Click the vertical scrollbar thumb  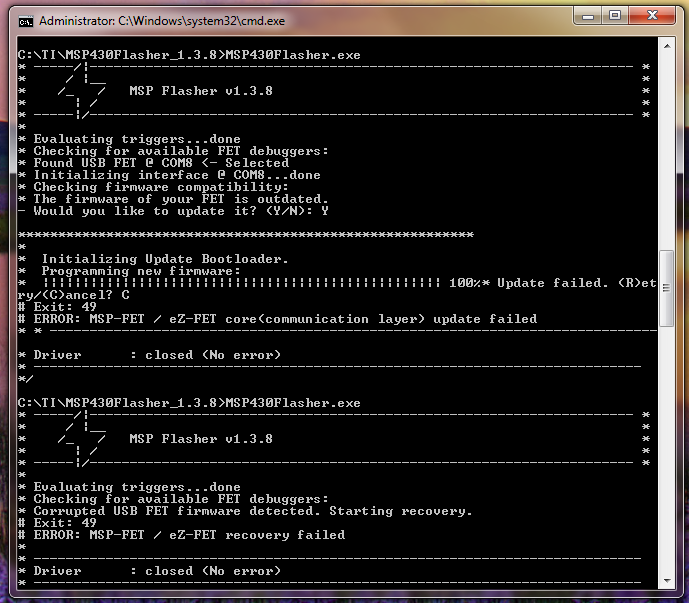coord(667,288)
